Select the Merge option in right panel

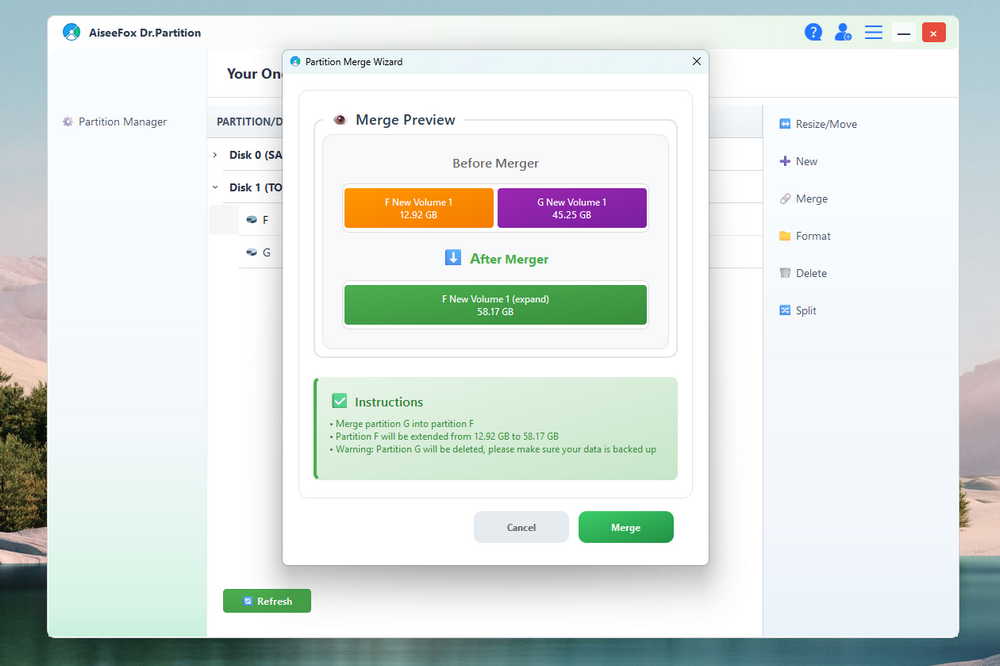coord(811,199)
